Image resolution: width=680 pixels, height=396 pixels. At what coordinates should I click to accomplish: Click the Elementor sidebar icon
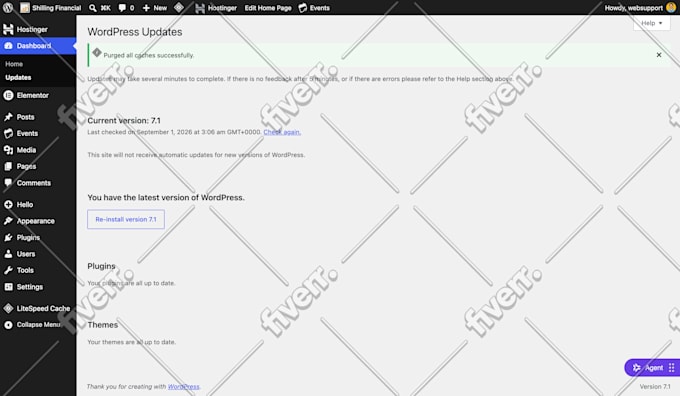8,95
